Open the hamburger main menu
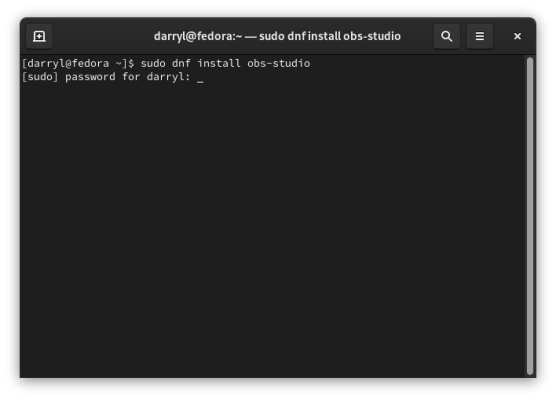 (x=479, y=36)
